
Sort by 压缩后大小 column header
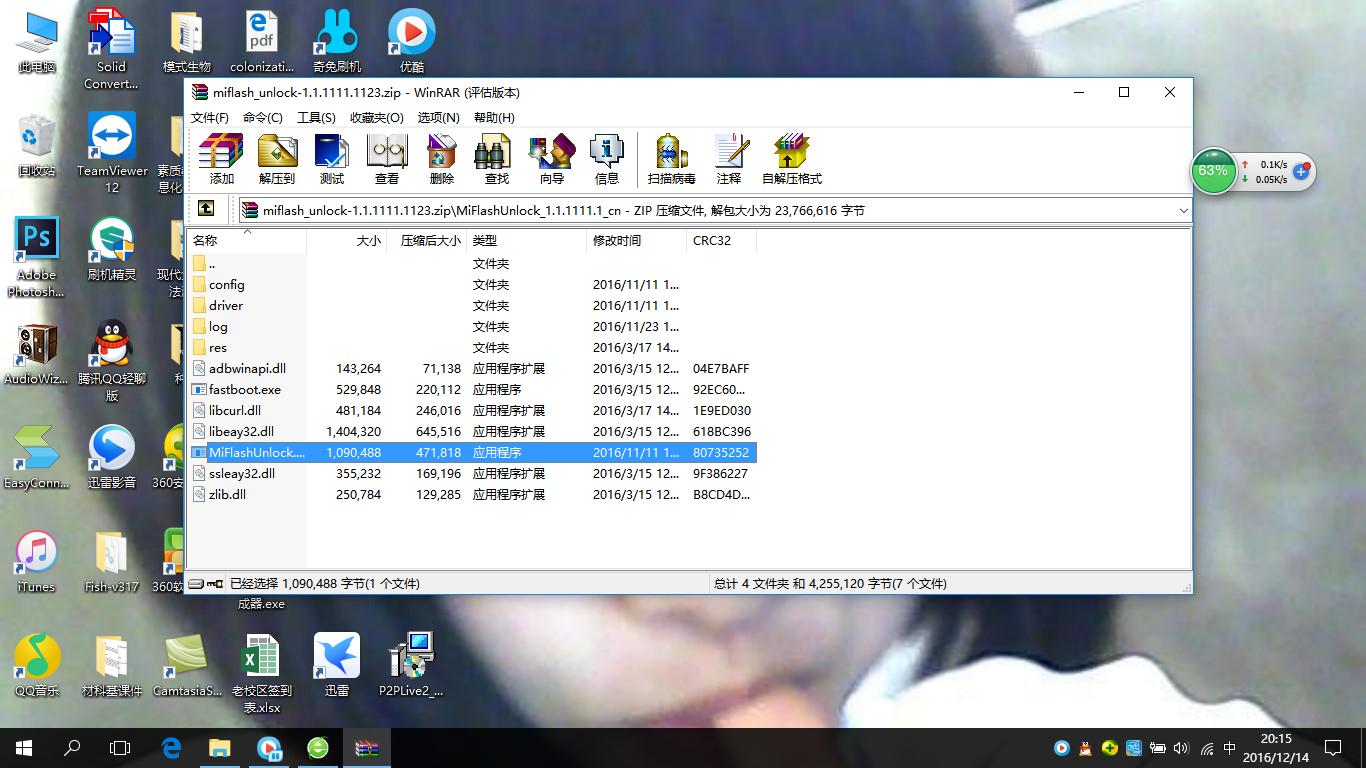click(x=426, y=240)
